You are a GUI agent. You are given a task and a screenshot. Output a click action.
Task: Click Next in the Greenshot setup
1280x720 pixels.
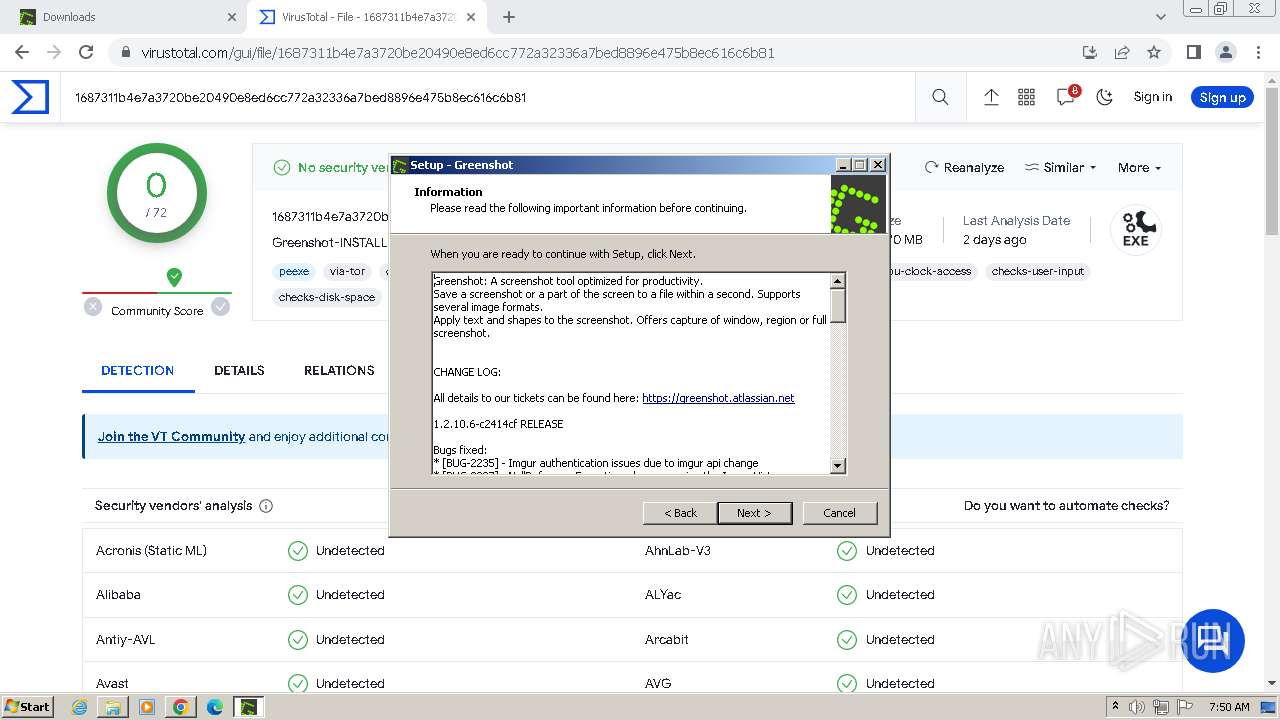click(754, 513)
